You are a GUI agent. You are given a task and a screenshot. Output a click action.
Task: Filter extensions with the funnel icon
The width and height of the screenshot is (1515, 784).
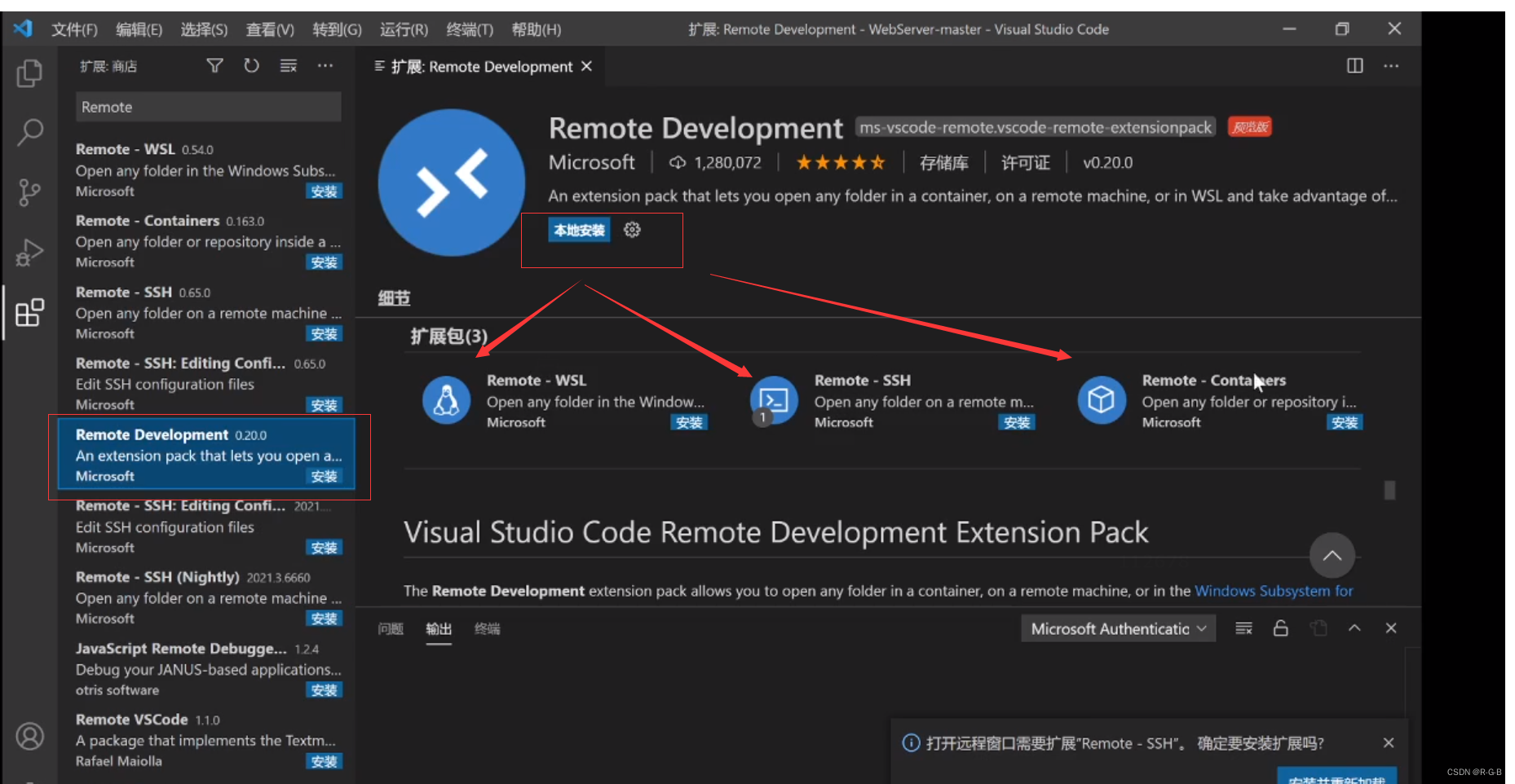pyautogui.click(x=214, y=65)
